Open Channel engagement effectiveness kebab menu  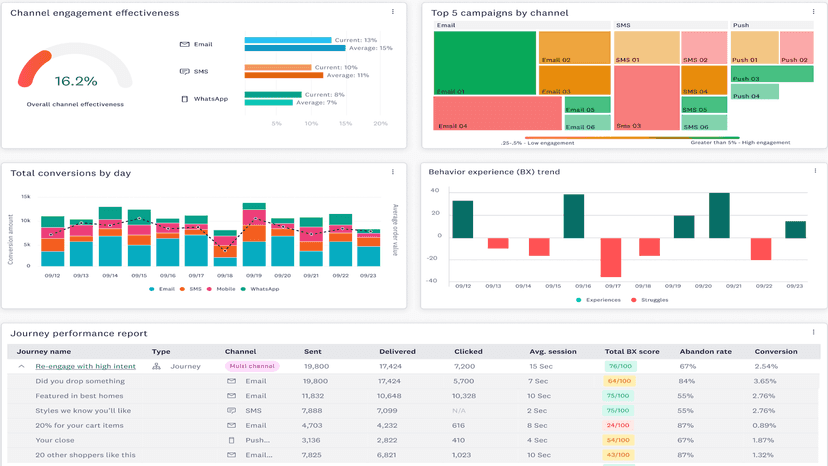pyautogui.click(x=392, y=12)
